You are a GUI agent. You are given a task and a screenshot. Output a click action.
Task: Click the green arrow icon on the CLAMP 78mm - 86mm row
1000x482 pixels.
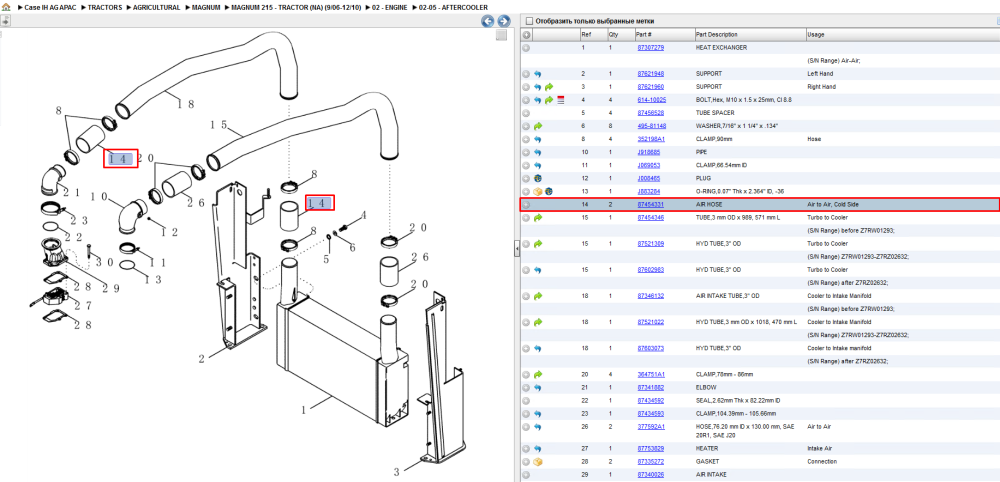click(x=538, y=374)
